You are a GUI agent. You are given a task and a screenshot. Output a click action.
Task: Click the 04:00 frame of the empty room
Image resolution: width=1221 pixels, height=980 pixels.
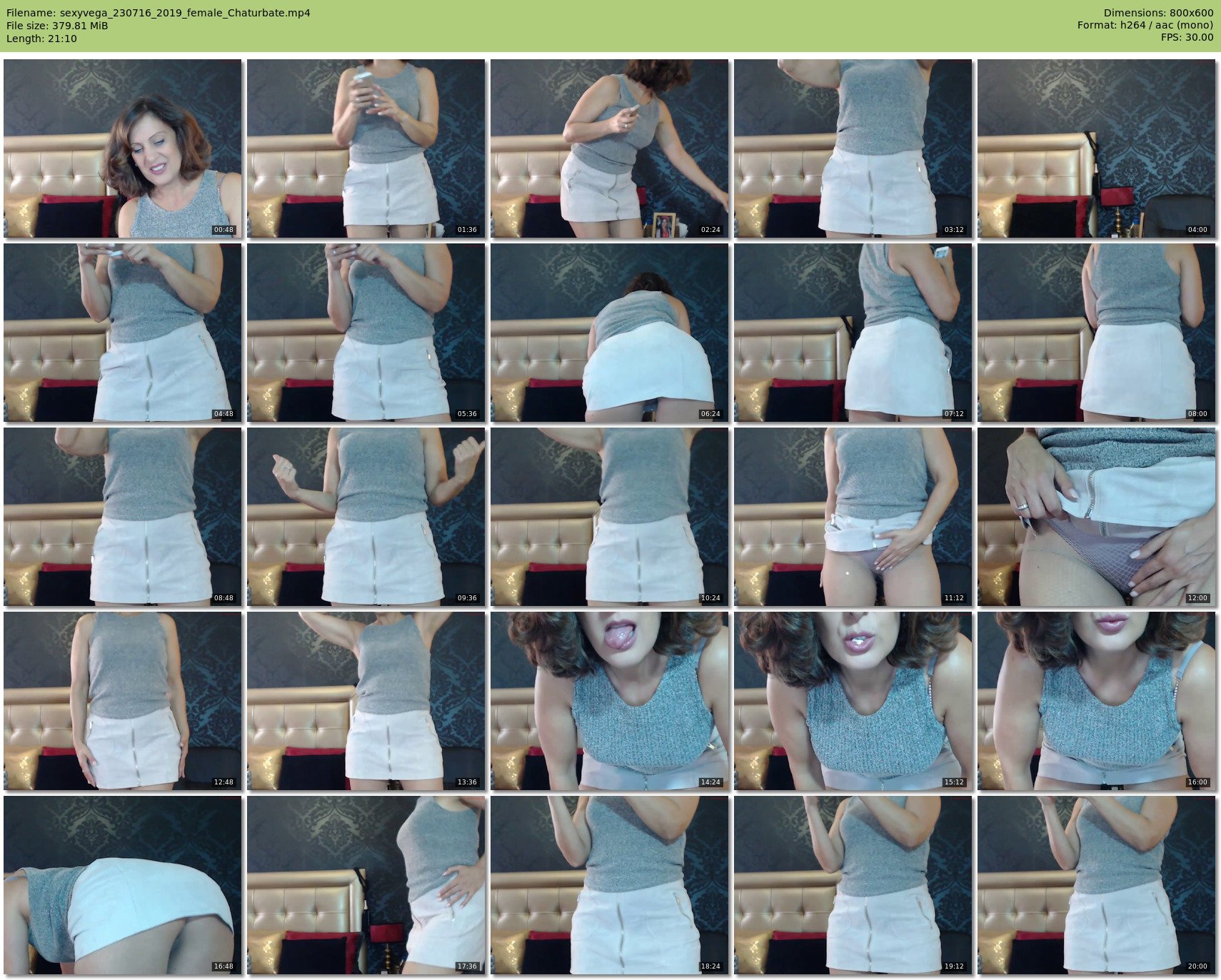(x=1097, y=148)
